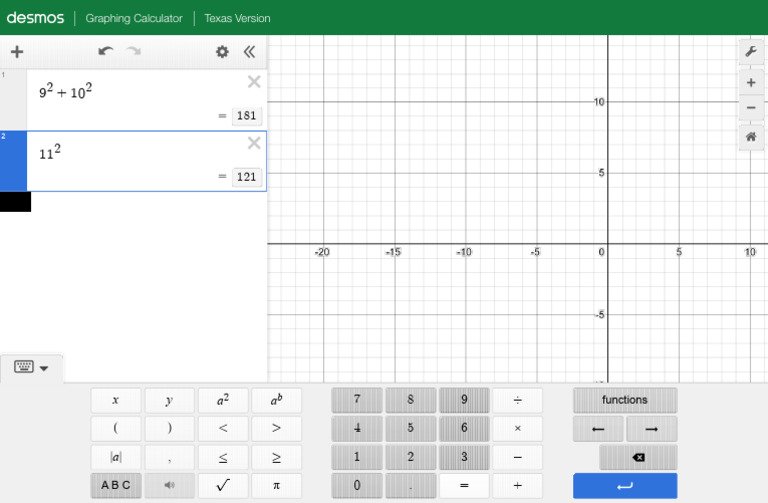Tap number 4 on keypad
Image resolution: width=768 pixels, height=503 pixels.
click(x=357, y=429)
